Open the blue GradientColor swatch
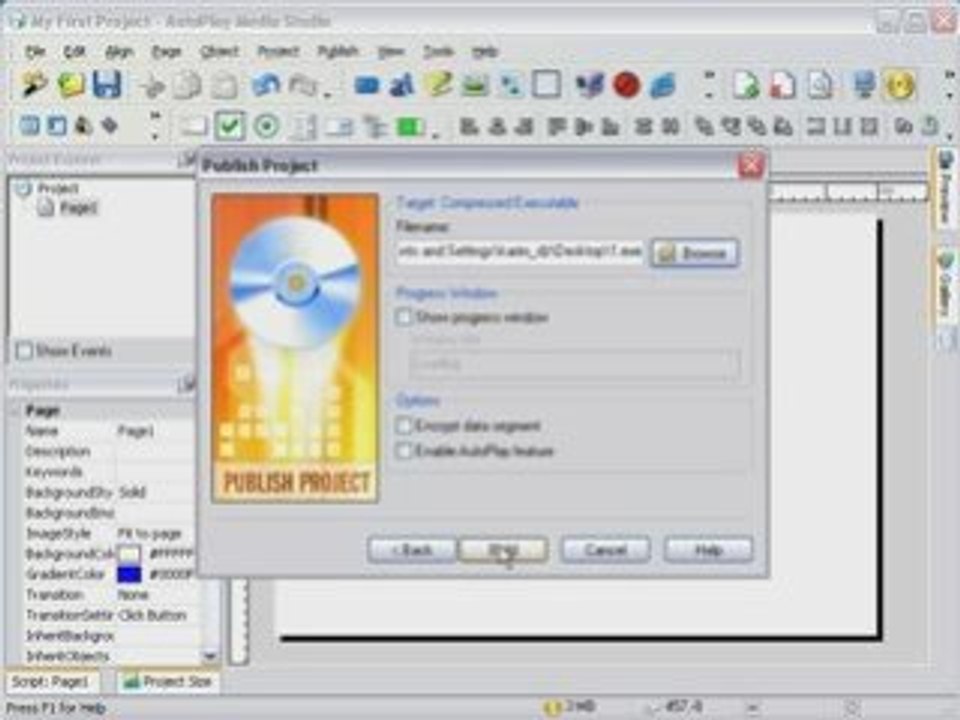The height and width of the screenshot is (720, 960). click(129, 574)
